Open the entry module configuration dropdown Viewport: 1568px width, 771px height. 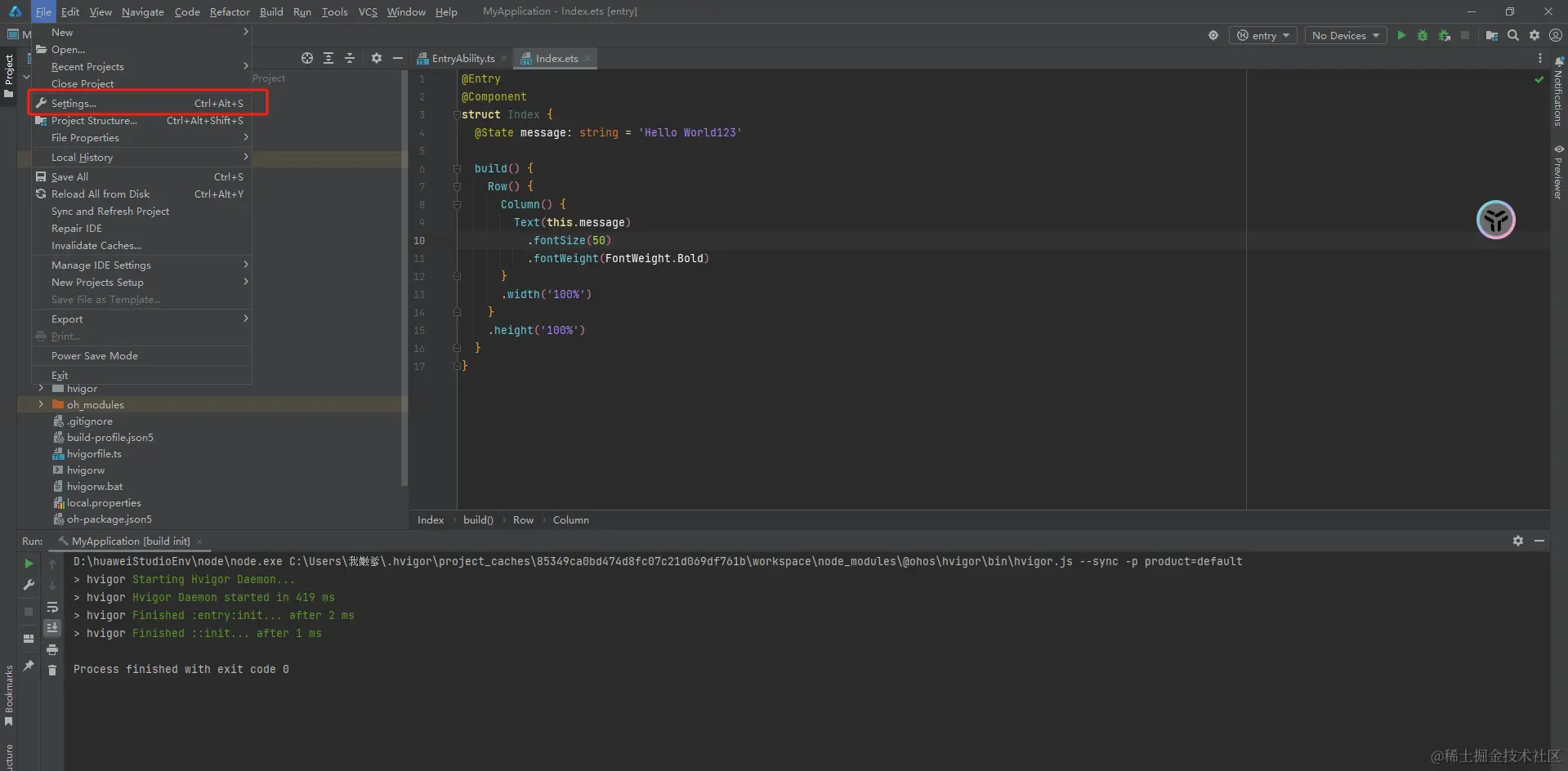point(1262,35)
